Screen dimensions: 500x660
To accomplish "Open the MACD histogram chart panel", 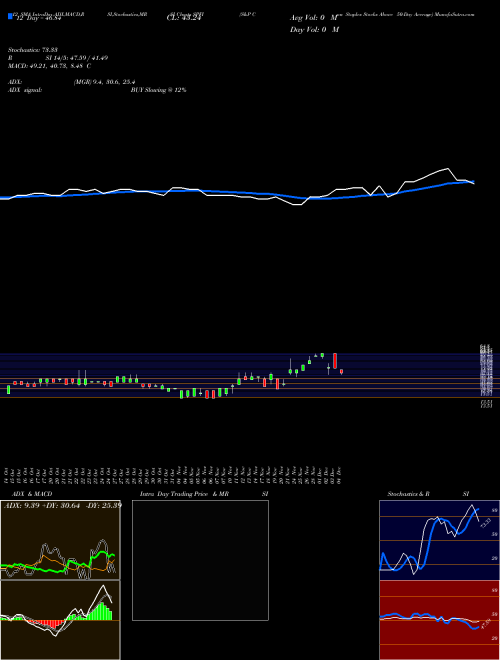I will coord(60,620).
